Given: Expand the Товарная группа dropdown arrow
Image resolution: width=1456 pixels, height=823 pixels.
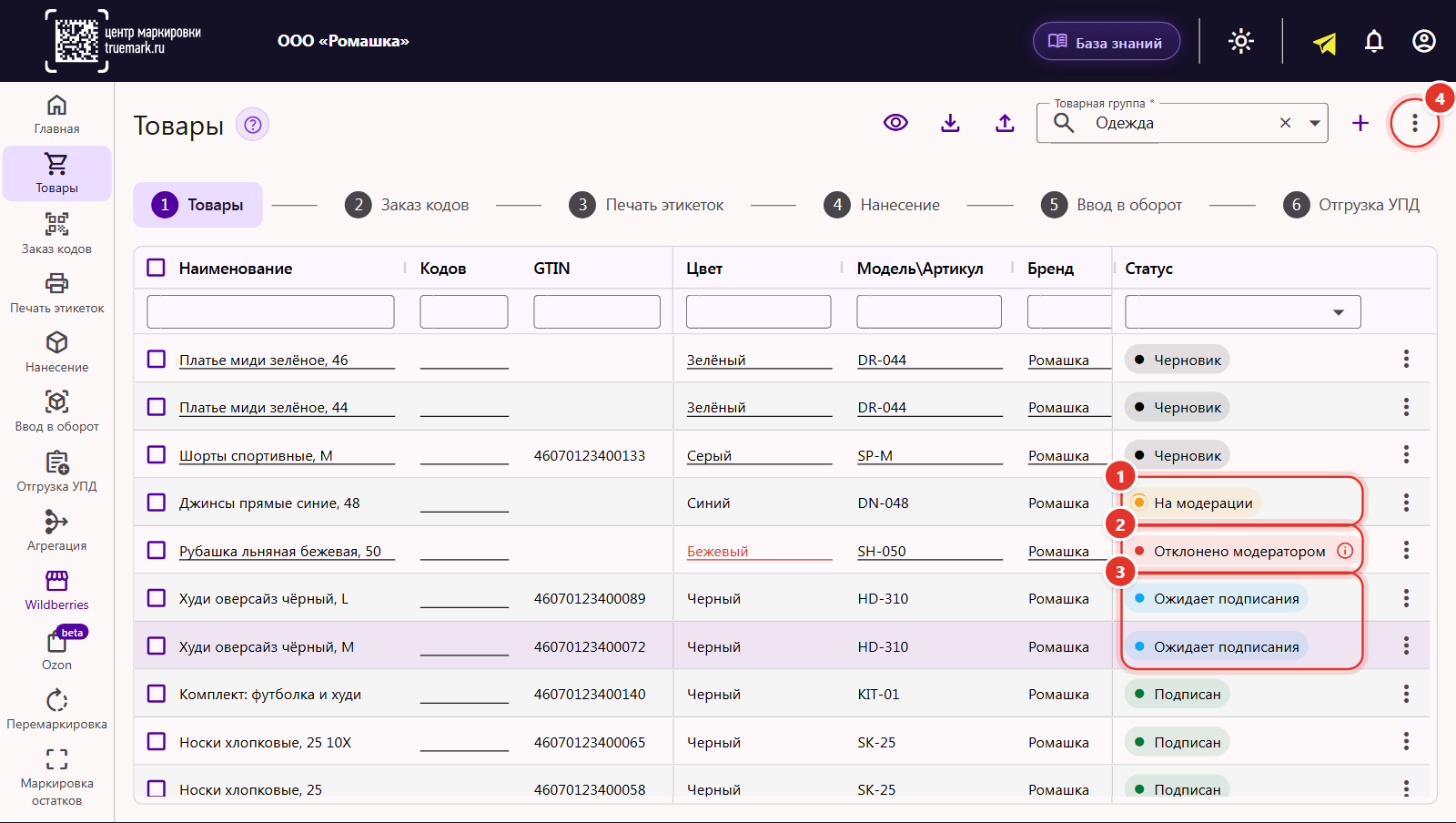Looking at the screenshot, I should (x=1315, y=123).
